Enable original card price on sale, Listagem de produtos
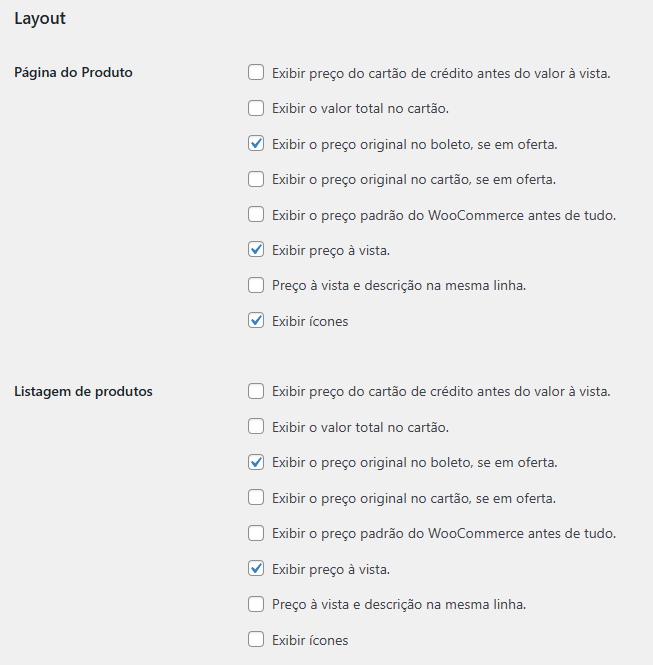 click(x=256, y=498)
